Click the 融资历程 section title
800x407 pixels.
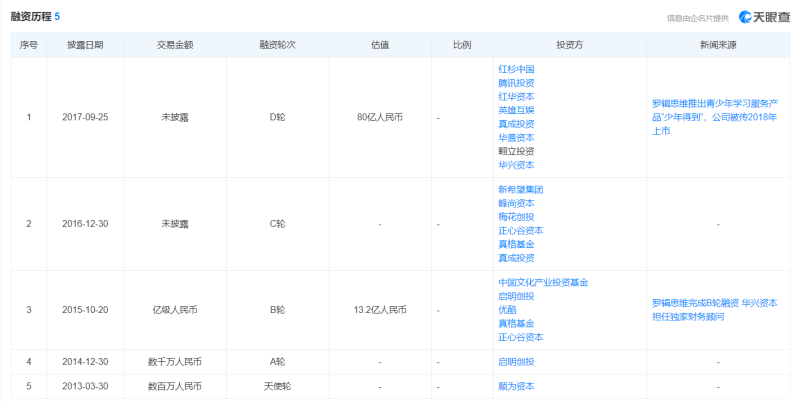(31, 17)
